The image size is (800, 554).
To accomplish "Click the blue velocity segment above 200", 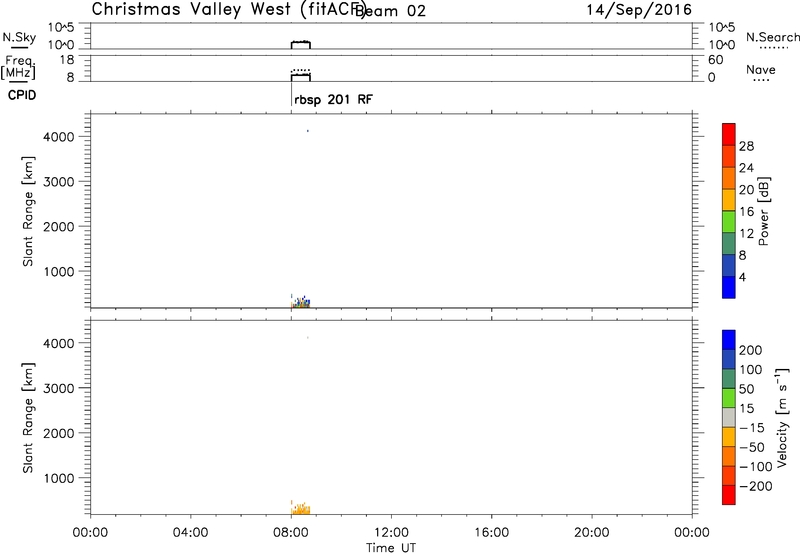I will (729, 340).
